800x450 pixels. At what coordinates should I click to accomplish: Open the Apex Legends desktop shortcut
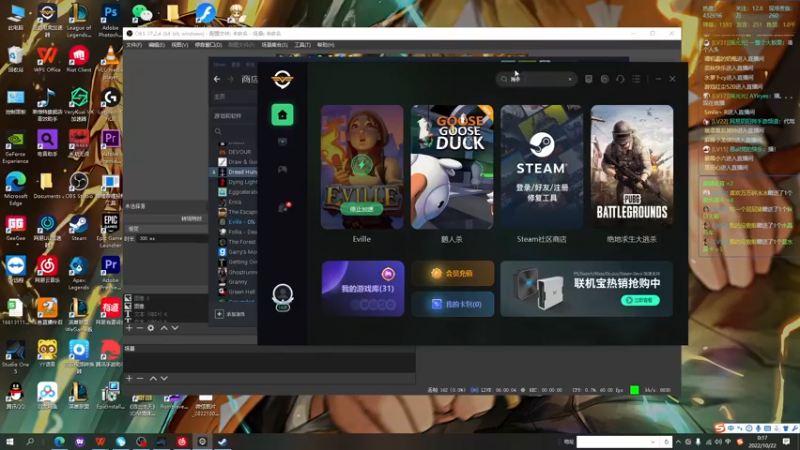pyautogui.click(x=79, y=273)
